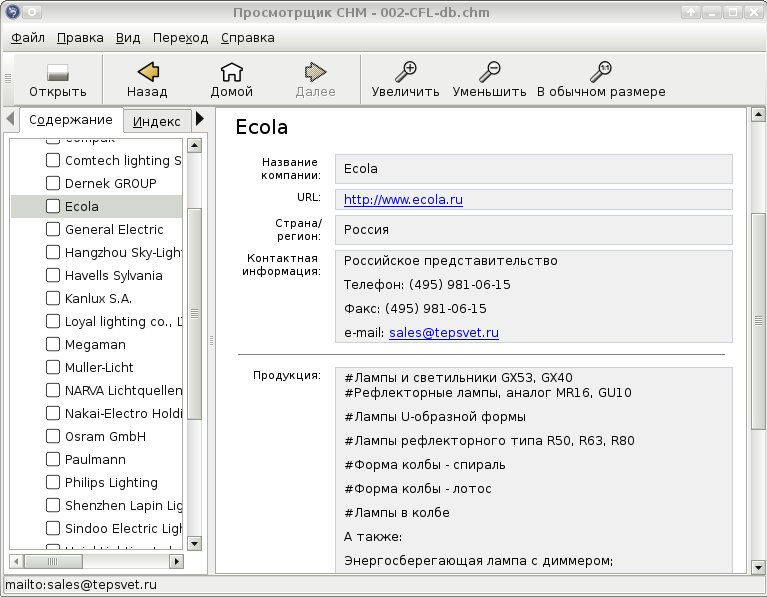Viewport: 767px width, 597px height.
Task: Open the http://www.ecola.ru link
Action: tap(403, 200)
